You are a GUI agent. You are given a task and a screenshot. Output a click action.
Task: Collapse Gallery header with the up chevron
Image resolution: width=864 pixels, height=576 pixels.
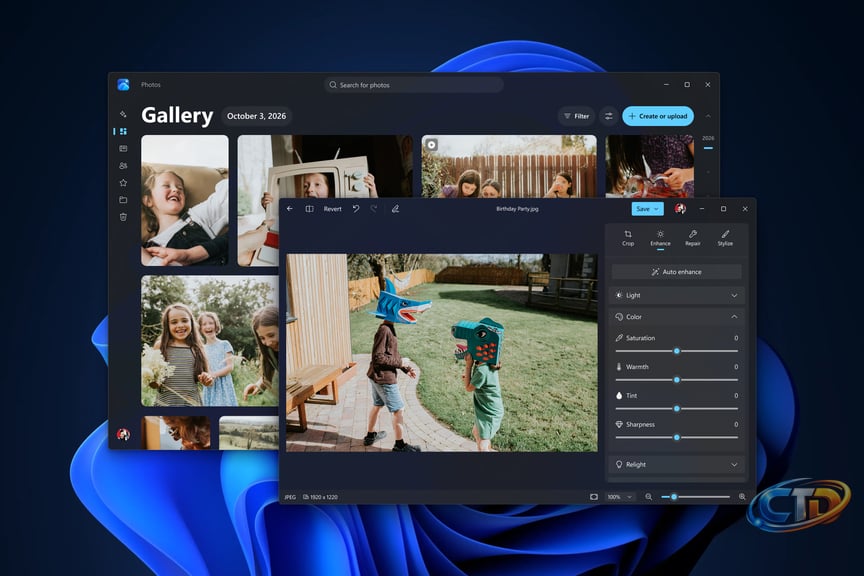708,116
